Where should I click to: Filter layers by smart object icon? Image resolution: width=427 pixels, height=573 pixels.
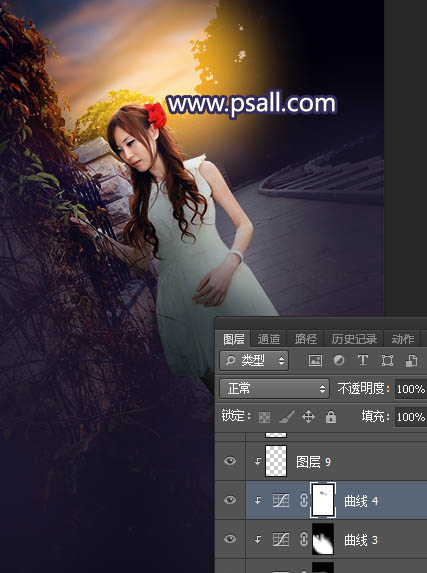tap(412, 361)
